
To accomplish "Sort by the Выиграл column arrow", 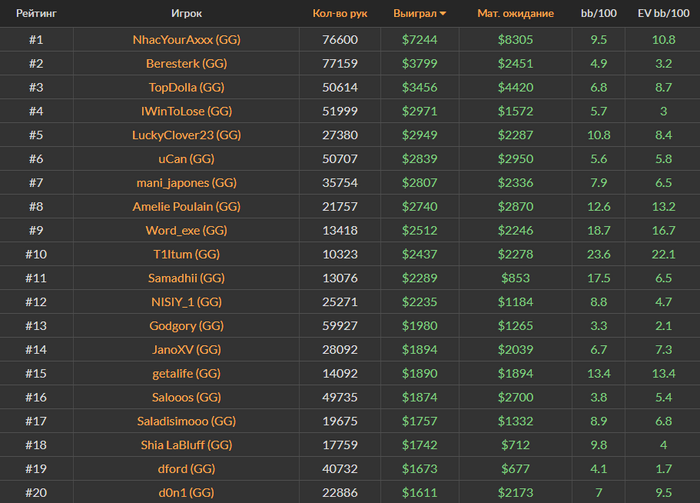I will pos(443,14).
